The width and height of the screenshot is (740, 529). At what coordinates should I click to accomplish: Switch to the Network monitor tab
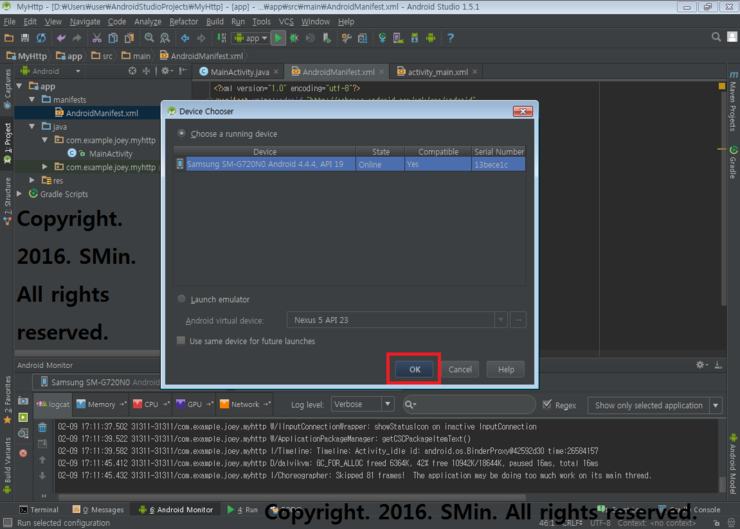tap(245, 404)
